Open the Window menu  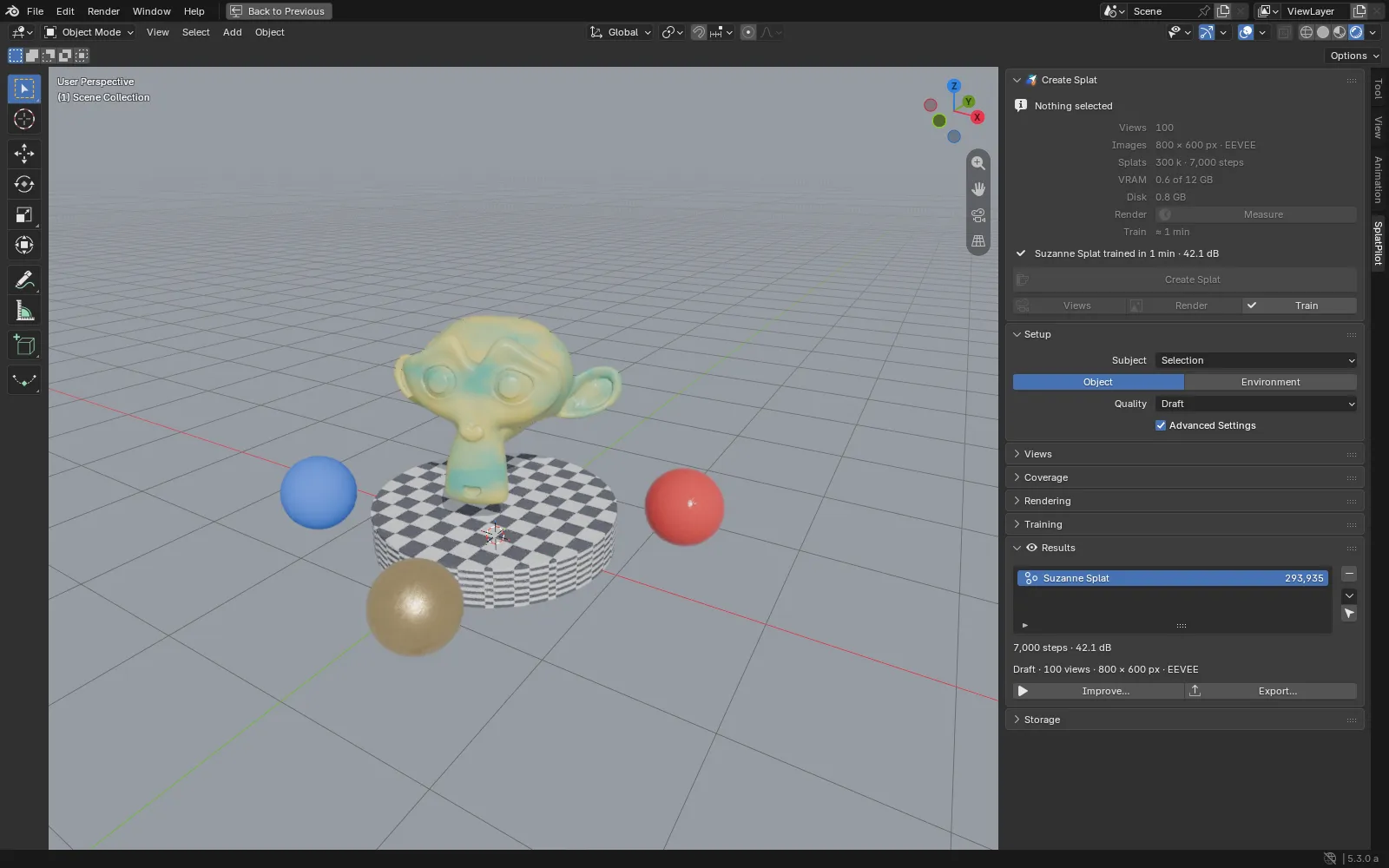(x=152, y=11)
